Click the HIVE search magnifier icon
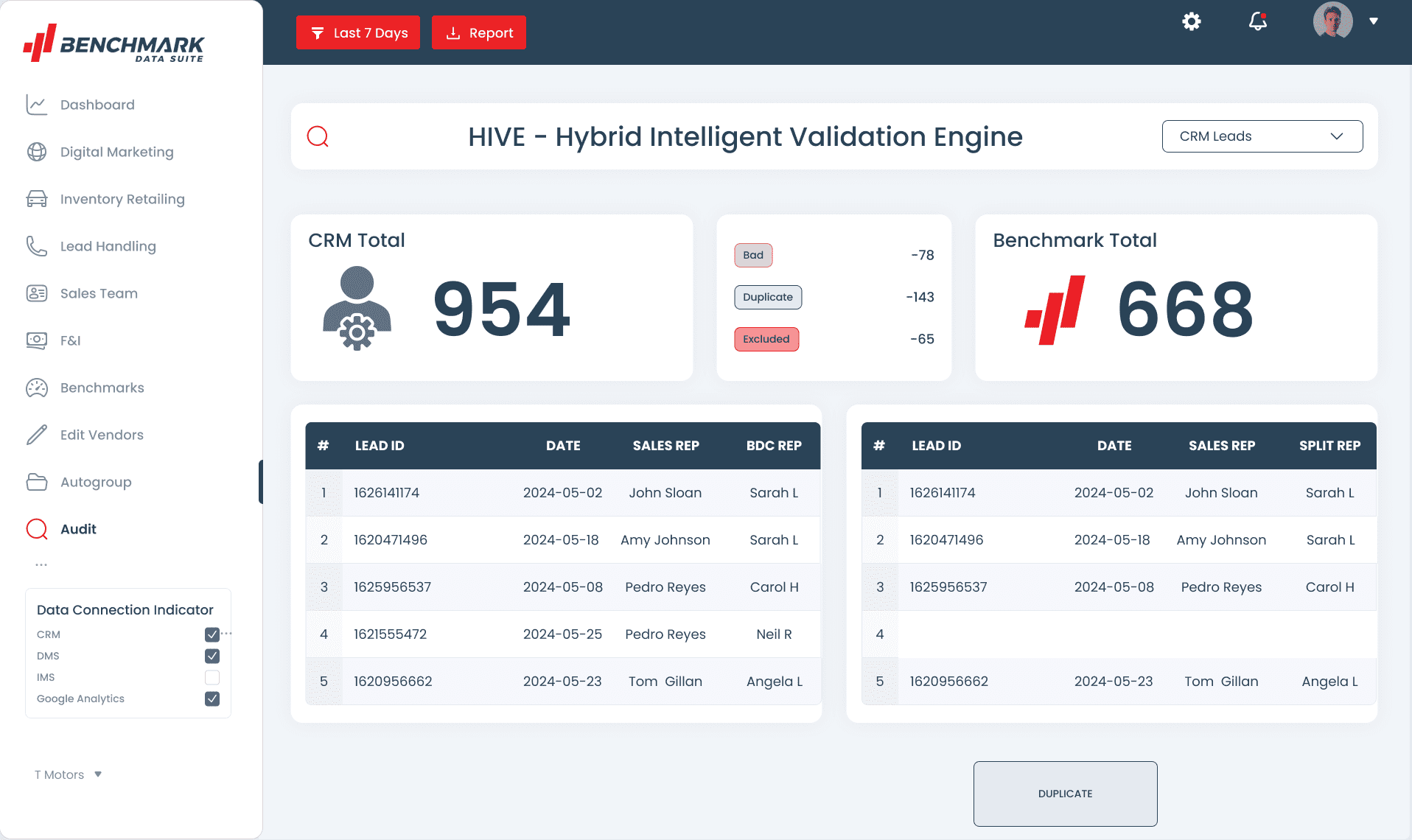The width and height of the screenshot is (1412, 840). tap(318, 136)
